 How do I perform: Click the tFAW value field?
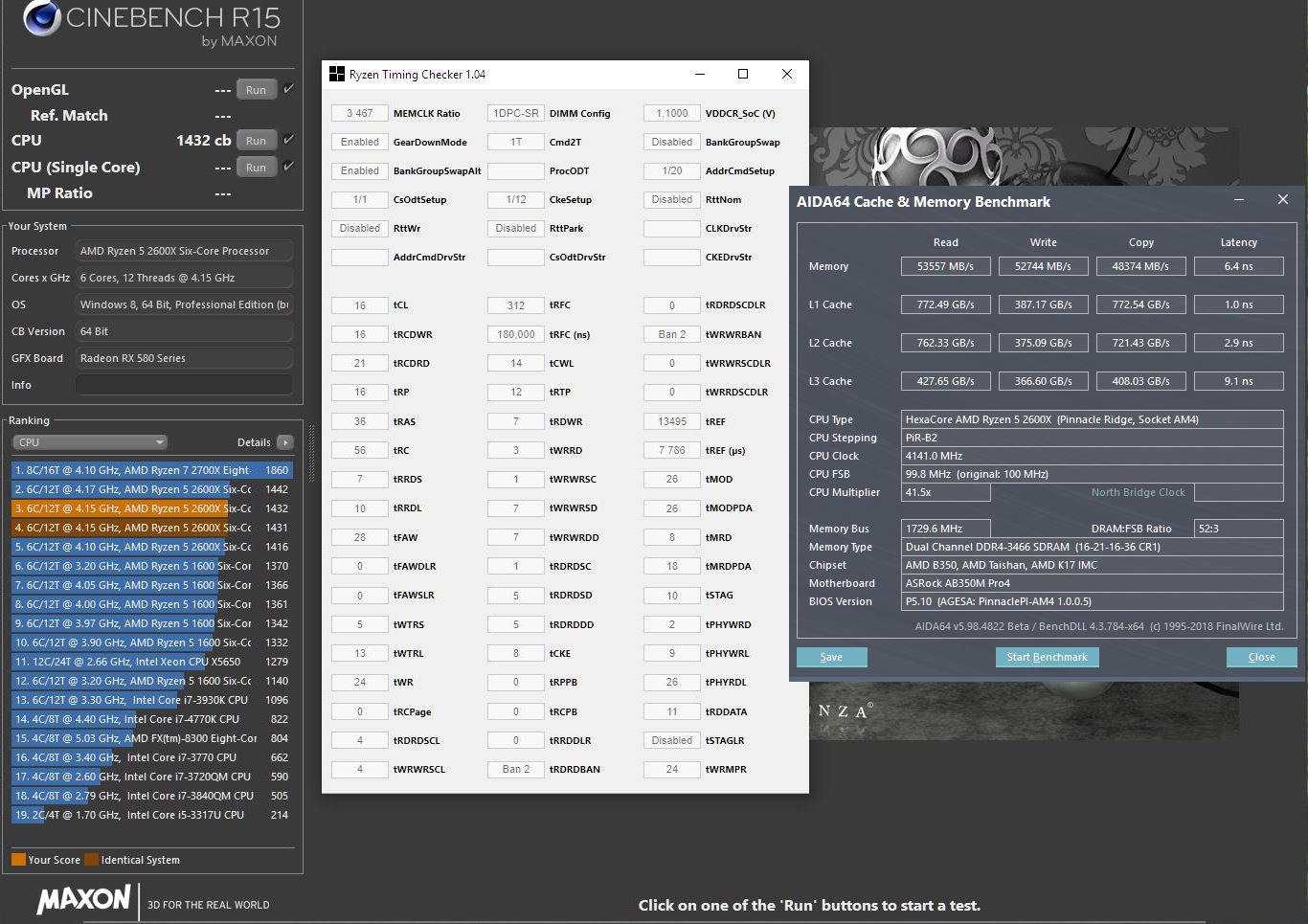coord(360,537)
